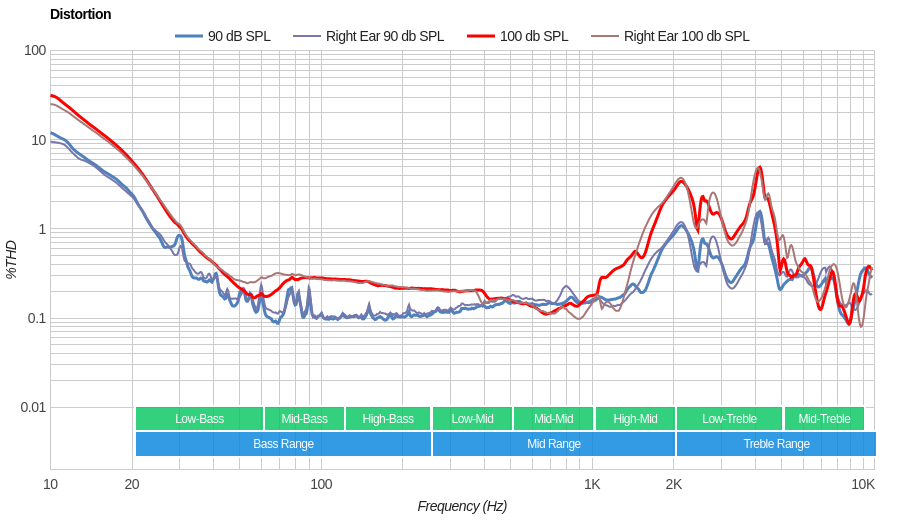Click the 0.01 tick on the %THD axis
The width and height of the screenshot is (900, 520).
pyautogui.click(x=34, y=407)
